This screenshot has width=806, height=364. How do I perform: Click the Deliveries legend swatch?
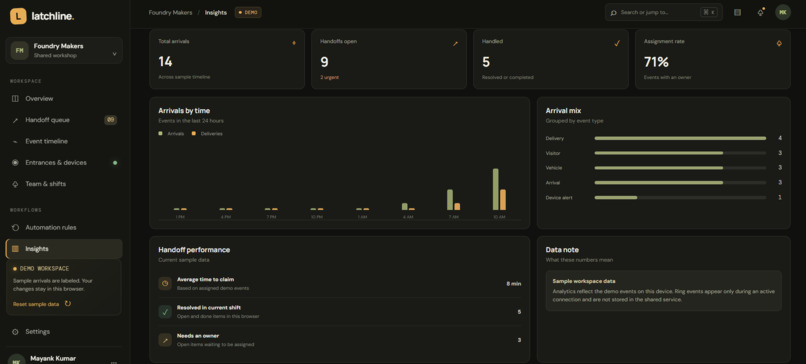194,133
